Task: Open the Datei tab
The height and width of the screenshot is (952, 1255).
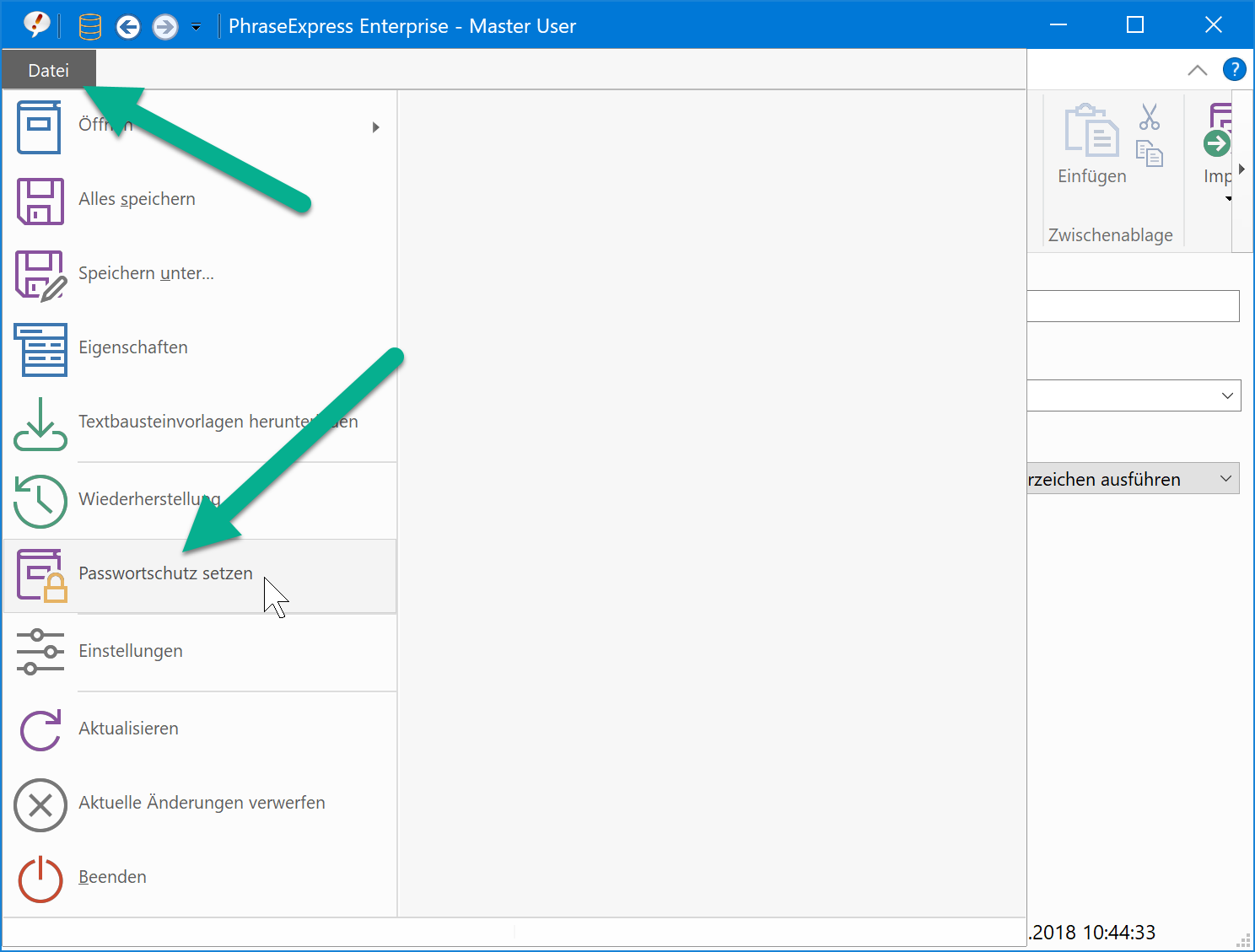Action: point(49,70)
